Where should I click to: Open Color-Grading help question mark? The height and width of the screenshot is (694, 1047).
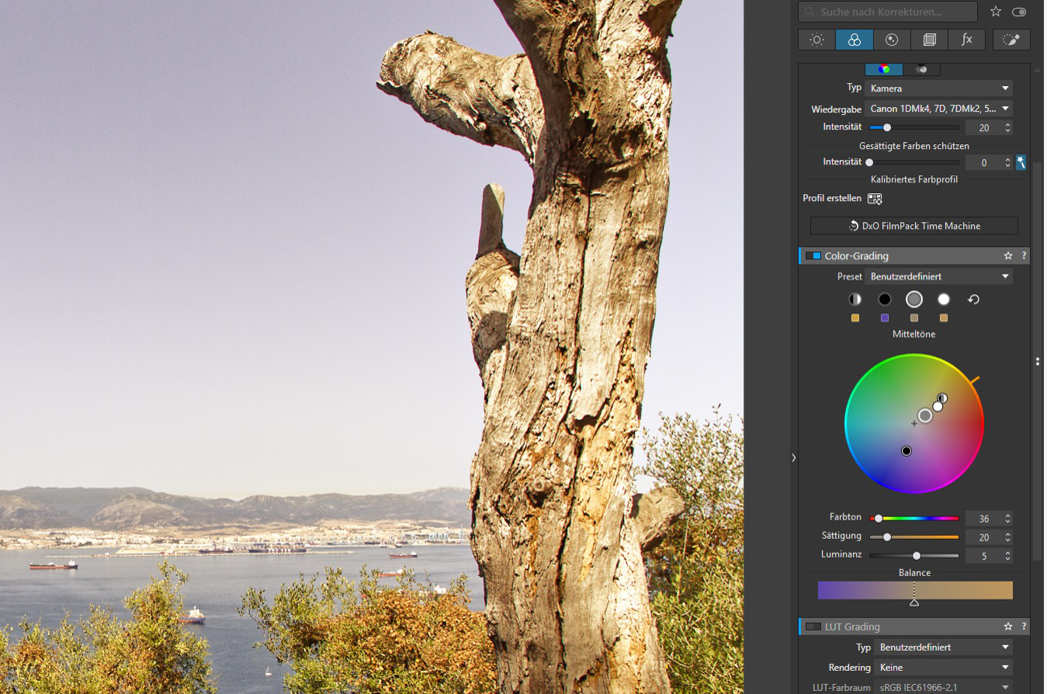1024,256
